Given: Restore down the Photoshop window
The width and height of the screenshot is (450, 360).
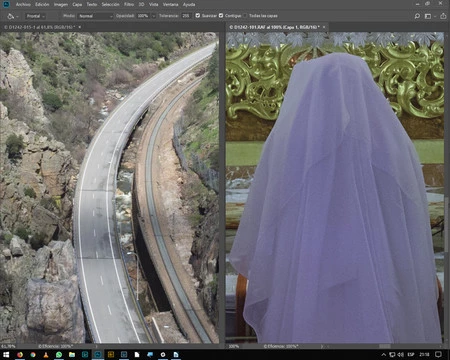Looking at the screenshot, I should (428, 4).
